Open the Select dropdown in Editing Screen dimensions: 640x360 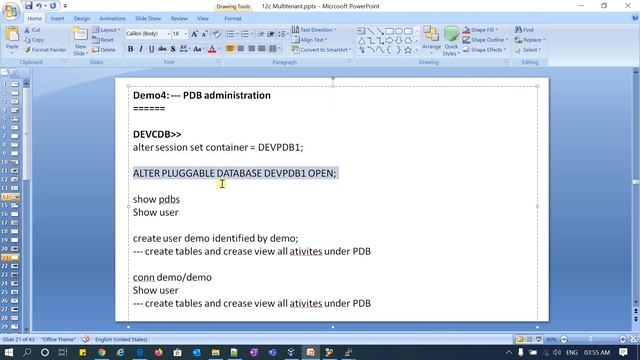(527, 50)
